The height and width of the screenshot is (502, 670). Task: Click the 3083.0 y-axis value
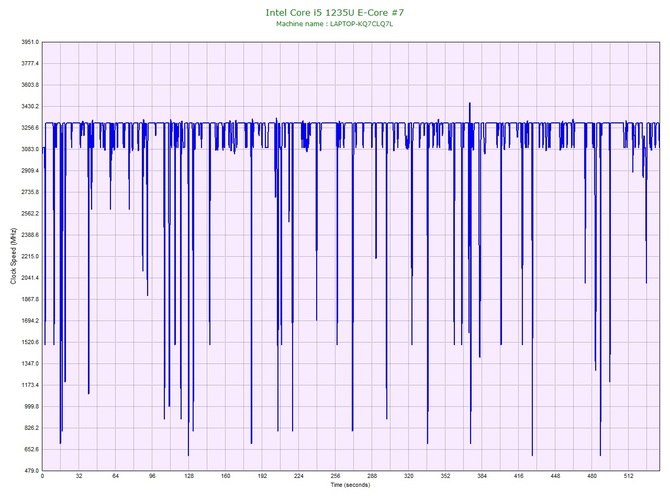tap(30, 149)
